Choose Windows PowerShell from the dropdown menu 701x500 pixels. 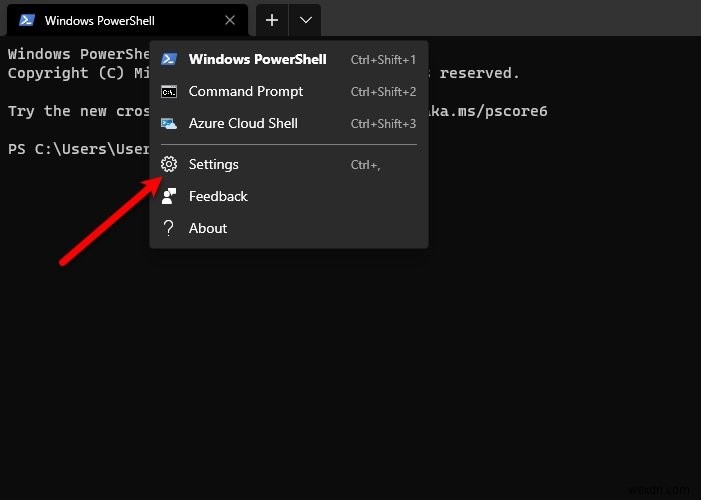(x=289, y=59)
